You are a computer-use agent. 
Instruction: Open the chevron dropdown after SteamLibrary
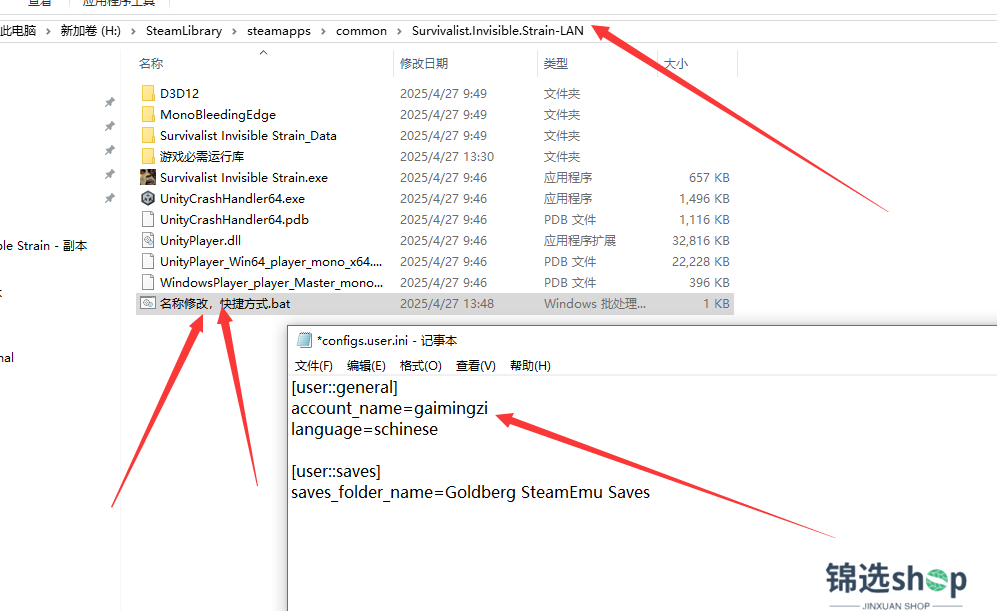pos(234,31)
